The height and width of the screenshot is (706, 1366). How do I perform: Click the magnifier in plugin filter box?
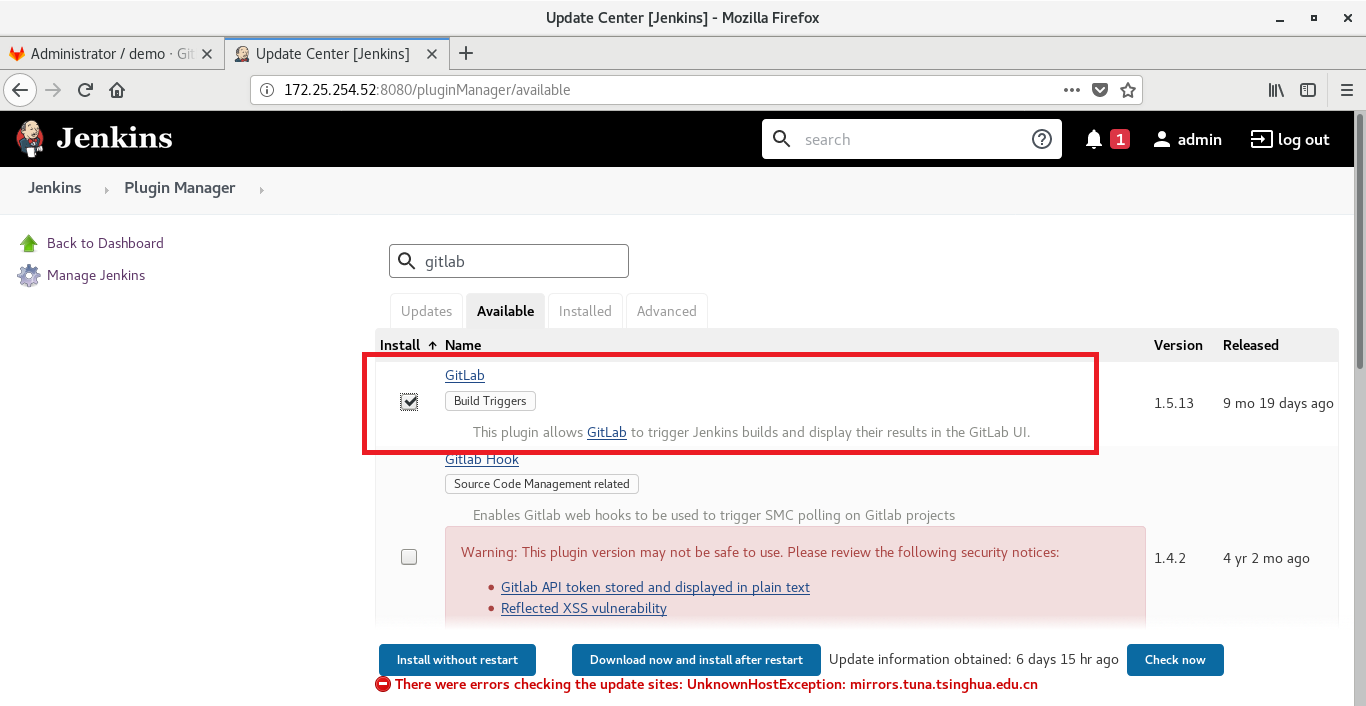coord(407,261)
